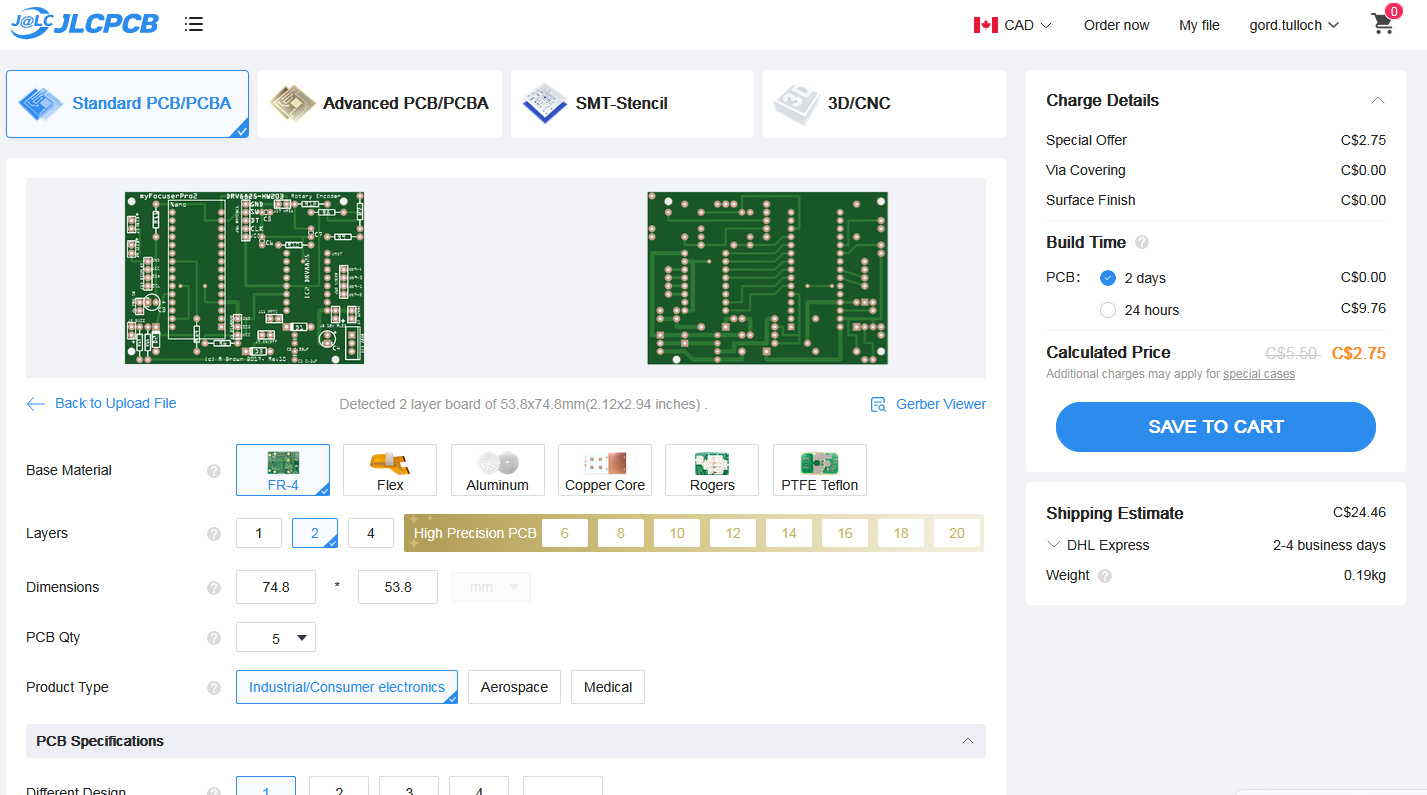Click the help icon next to Build Time

[1142, 242]
